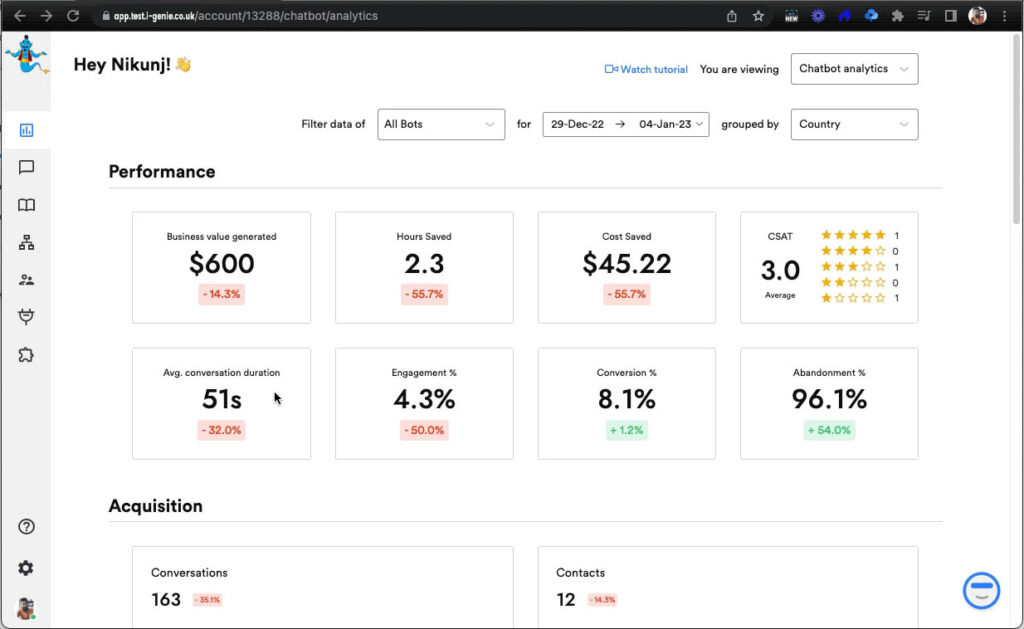Open the integrations plug icon
1024x629 pixels.
[x=26, y=317]
